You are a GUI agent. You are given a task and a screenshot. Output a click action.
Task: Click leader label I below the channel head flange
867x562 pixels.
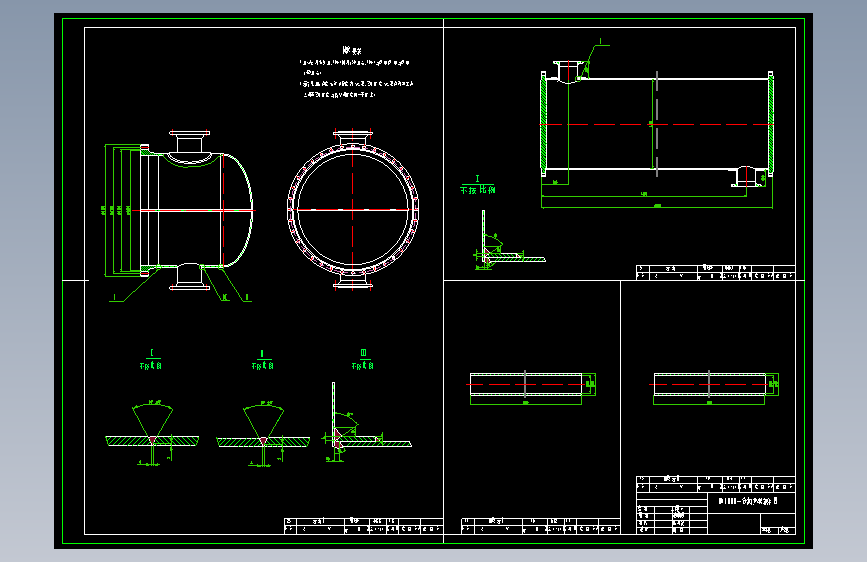[x=115, y=298]
